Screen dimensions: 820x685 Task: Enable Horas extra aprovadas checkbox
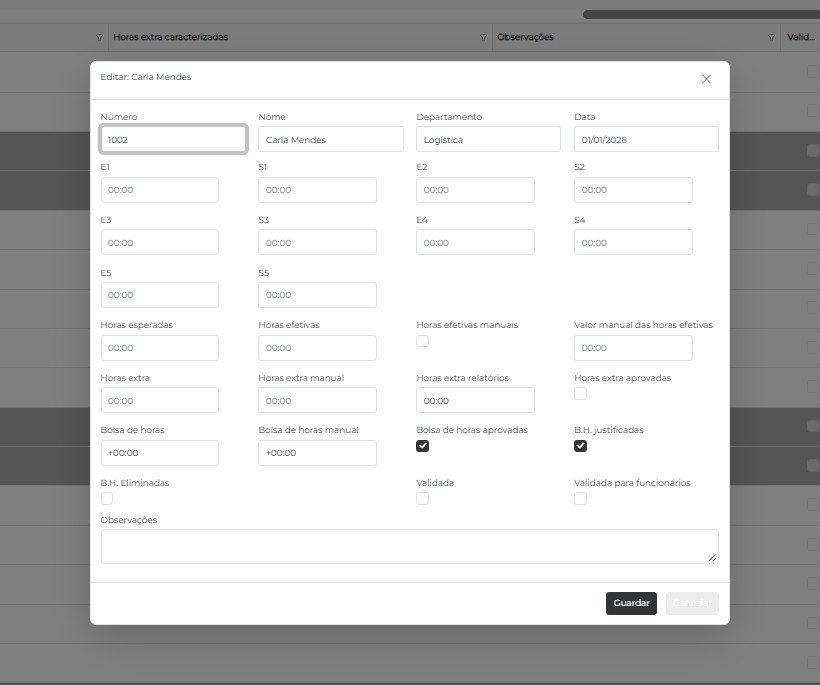580,393
